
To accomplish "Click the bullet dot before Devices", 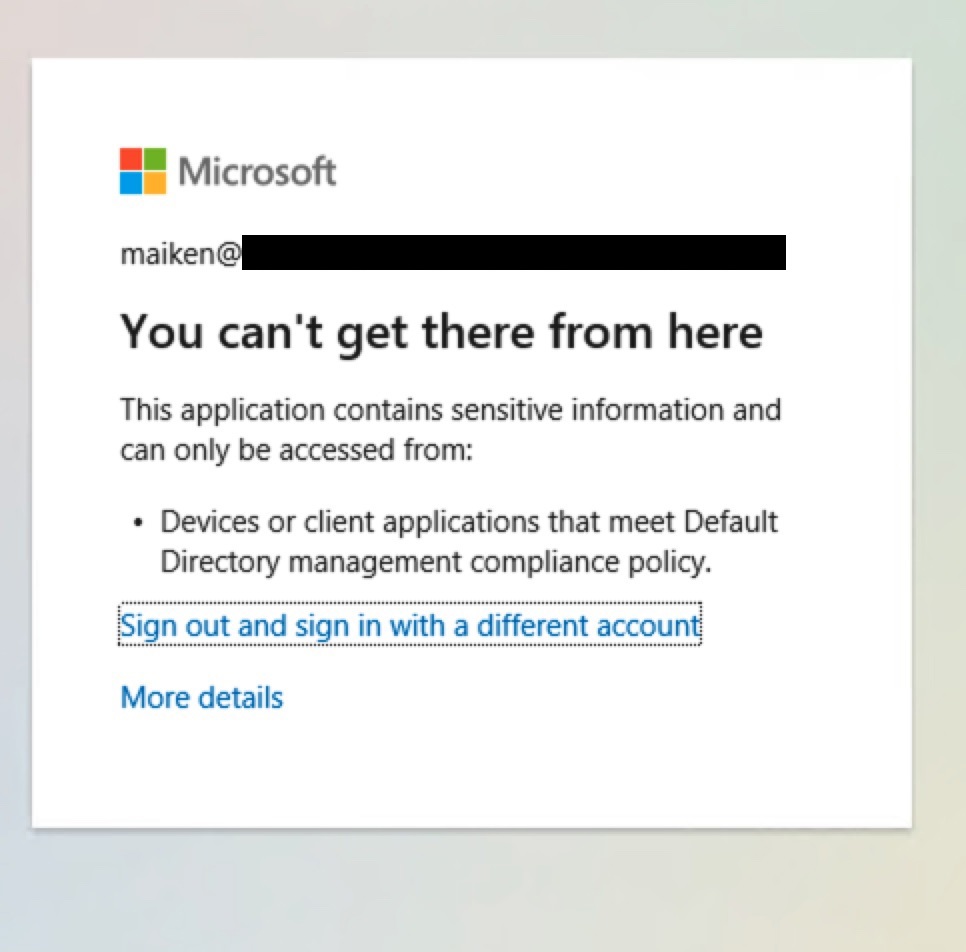I will (138, 523).
